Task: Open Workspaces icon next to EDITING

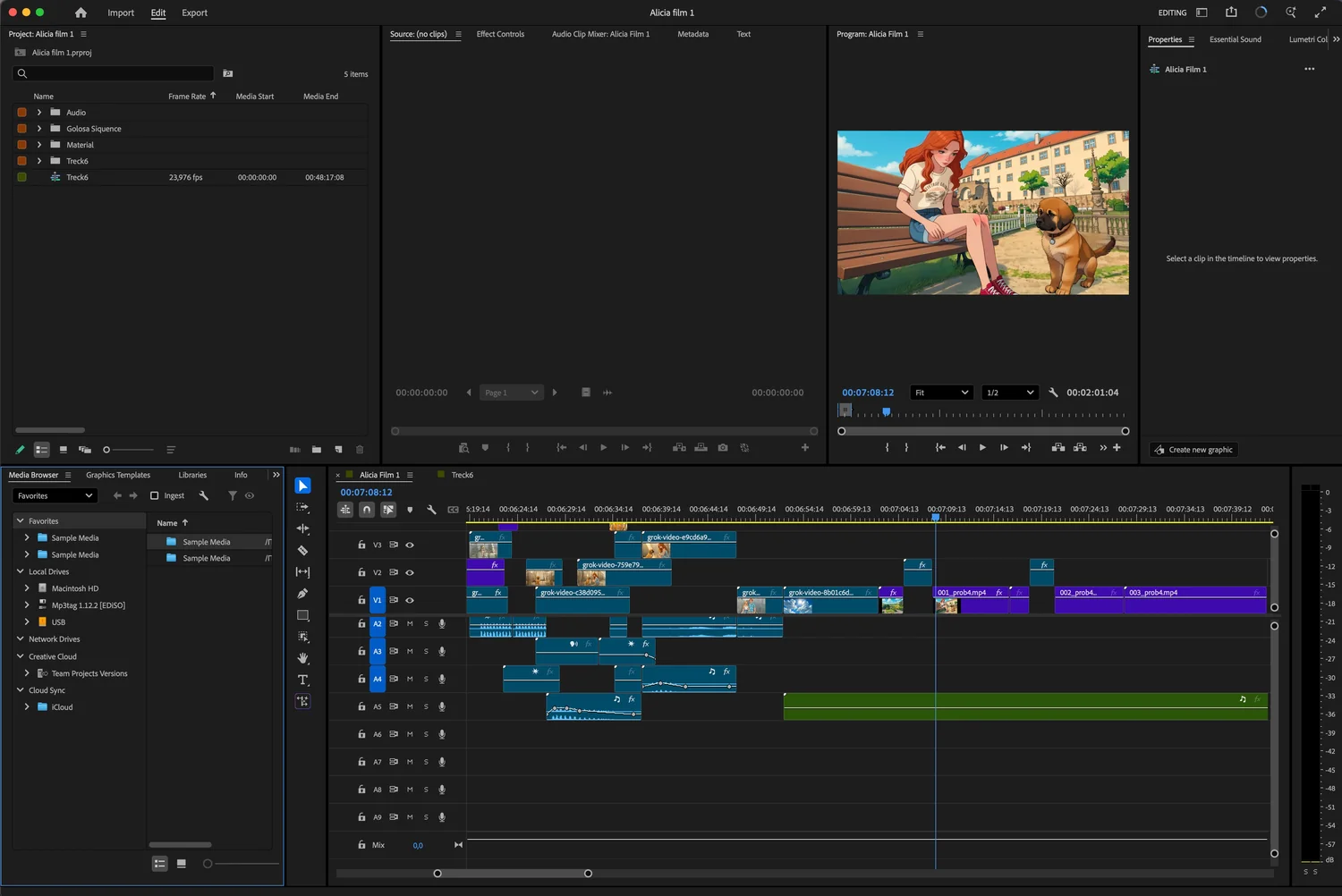Action: tap(1202, 13)
